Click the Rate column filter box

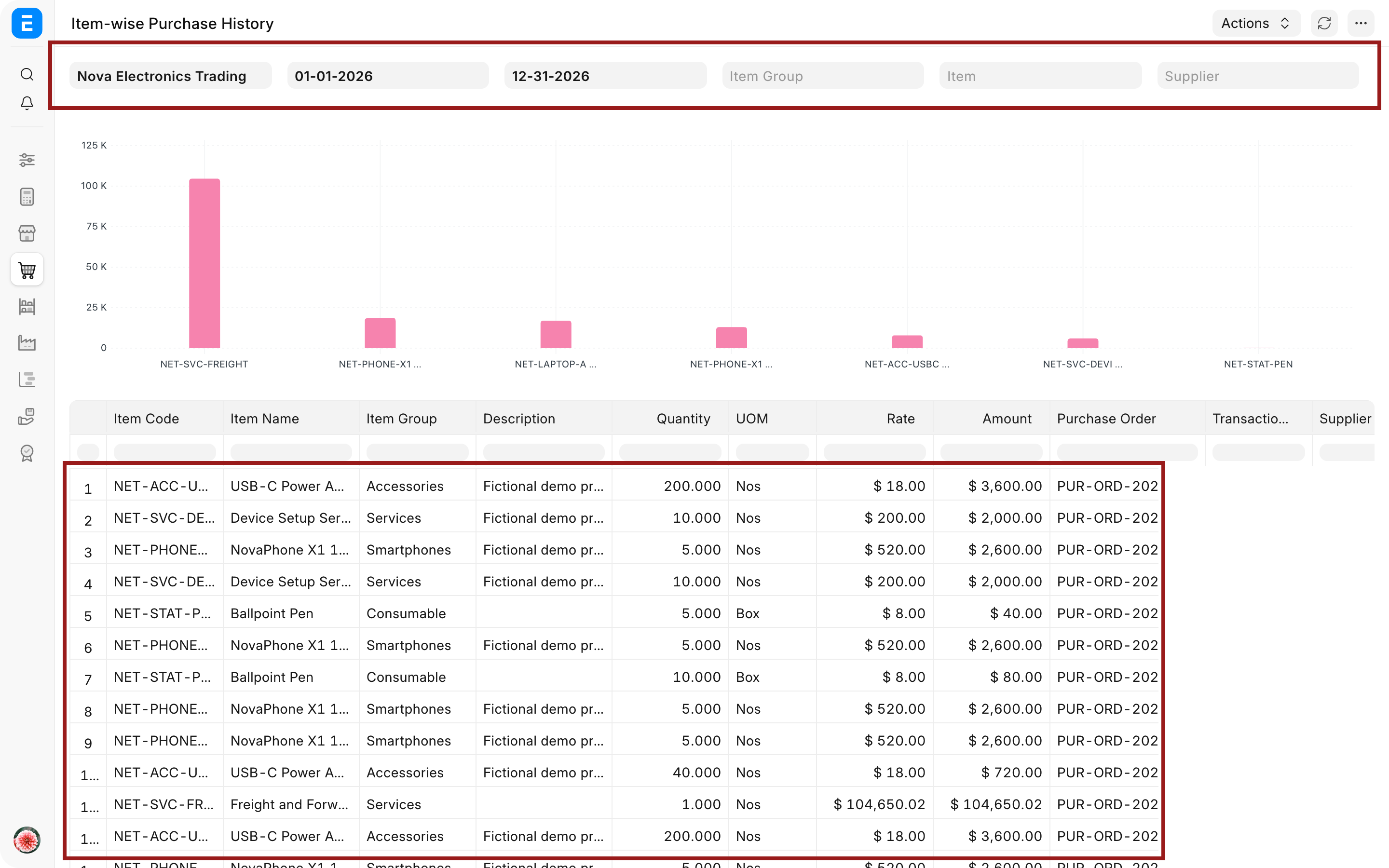point(875,452)
